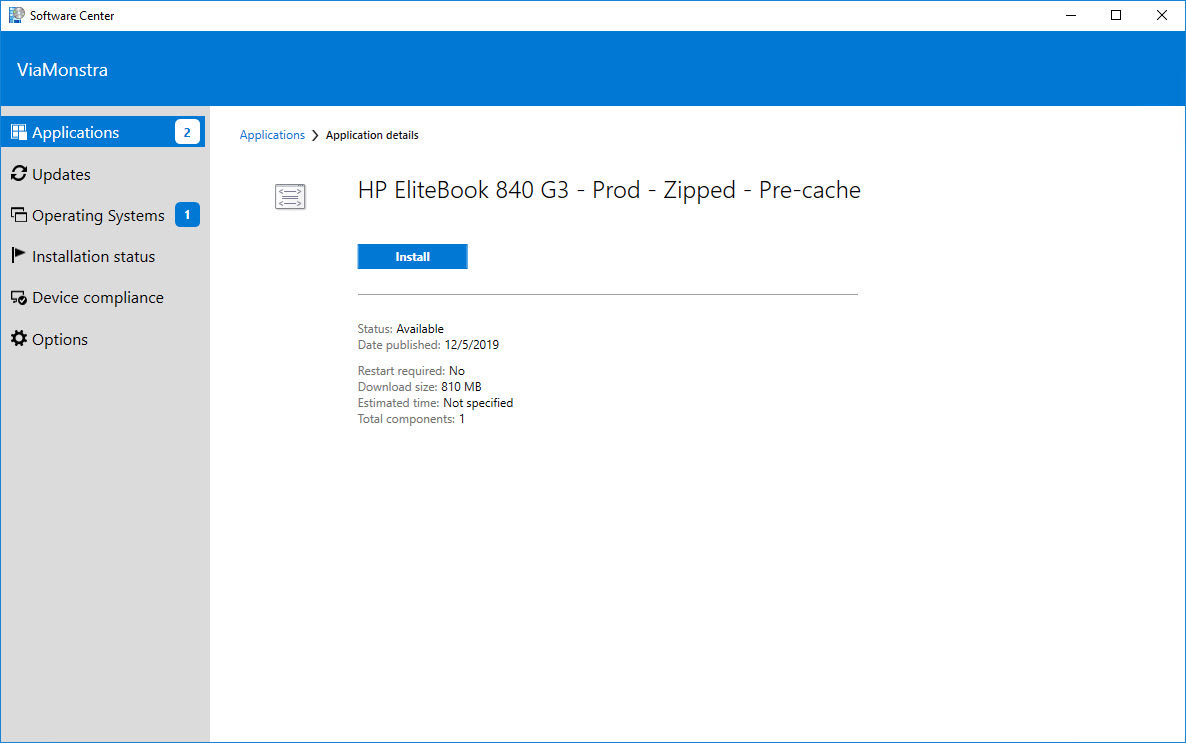Switch to the Device compliance tab label
This screenshot has height=743, width=1186.
97,298
